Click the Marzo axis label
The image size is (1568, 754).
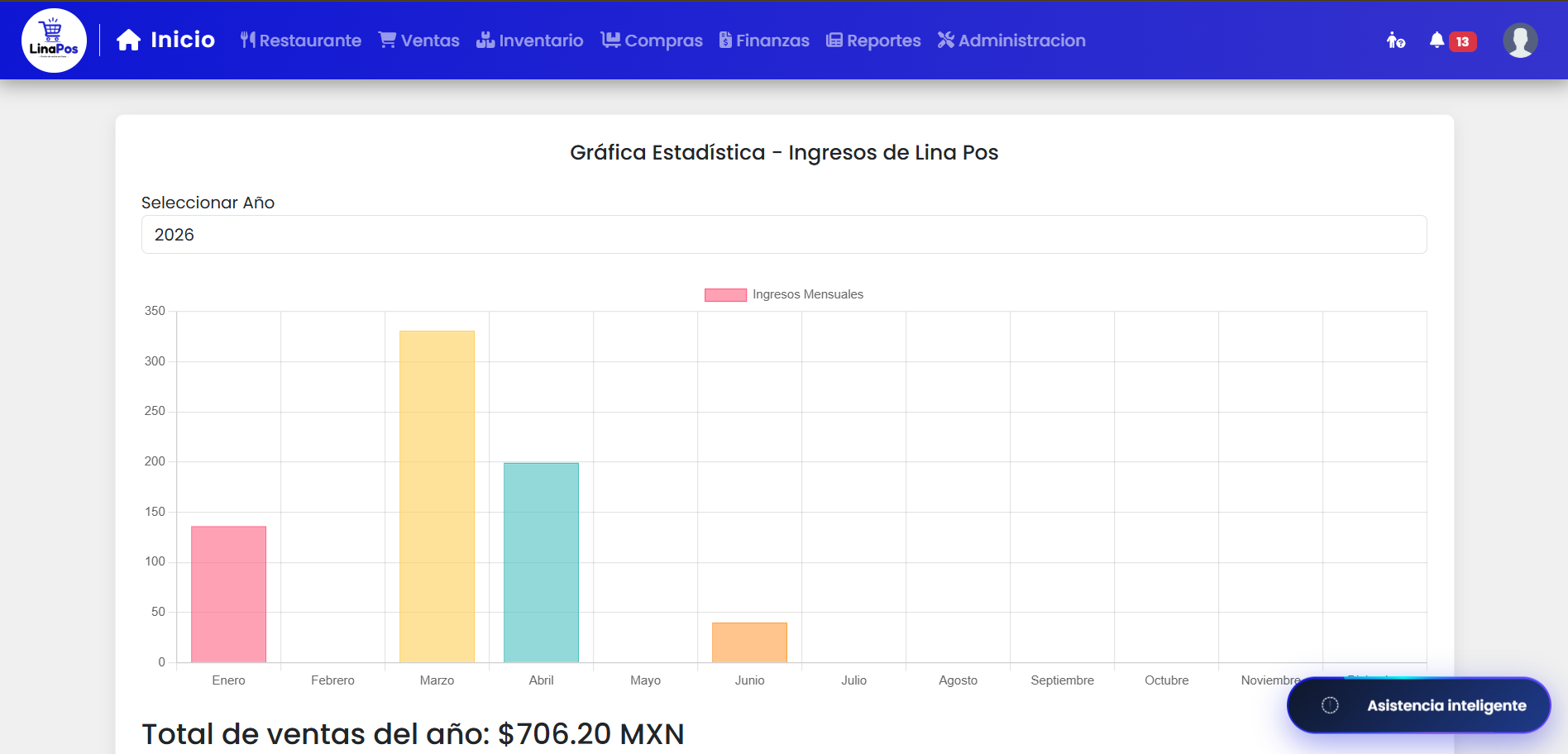[x=437, y=680]
